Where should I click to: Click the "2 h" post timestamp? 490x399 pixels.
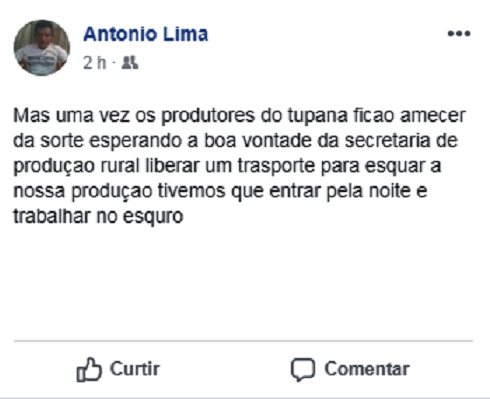click(94, 63)
